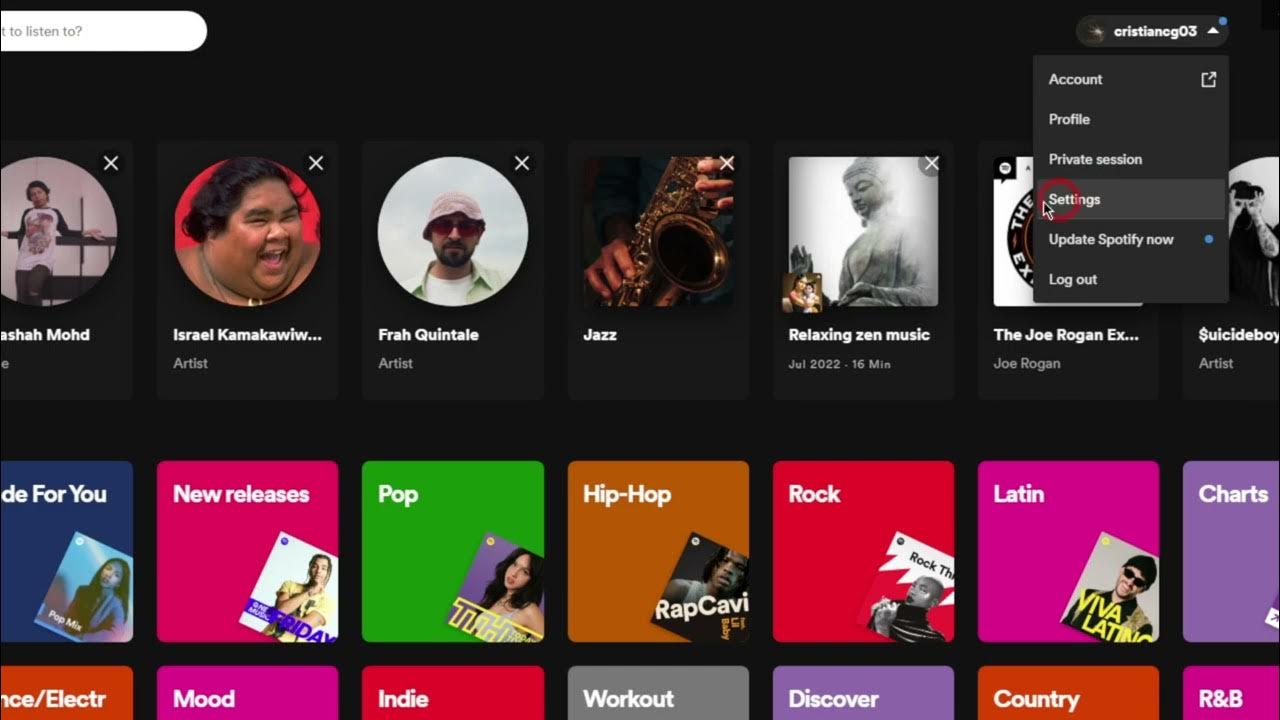This screenshot has width=1280, height=720.
Task: Open the New releases genre tile
Action: [248, 551]
